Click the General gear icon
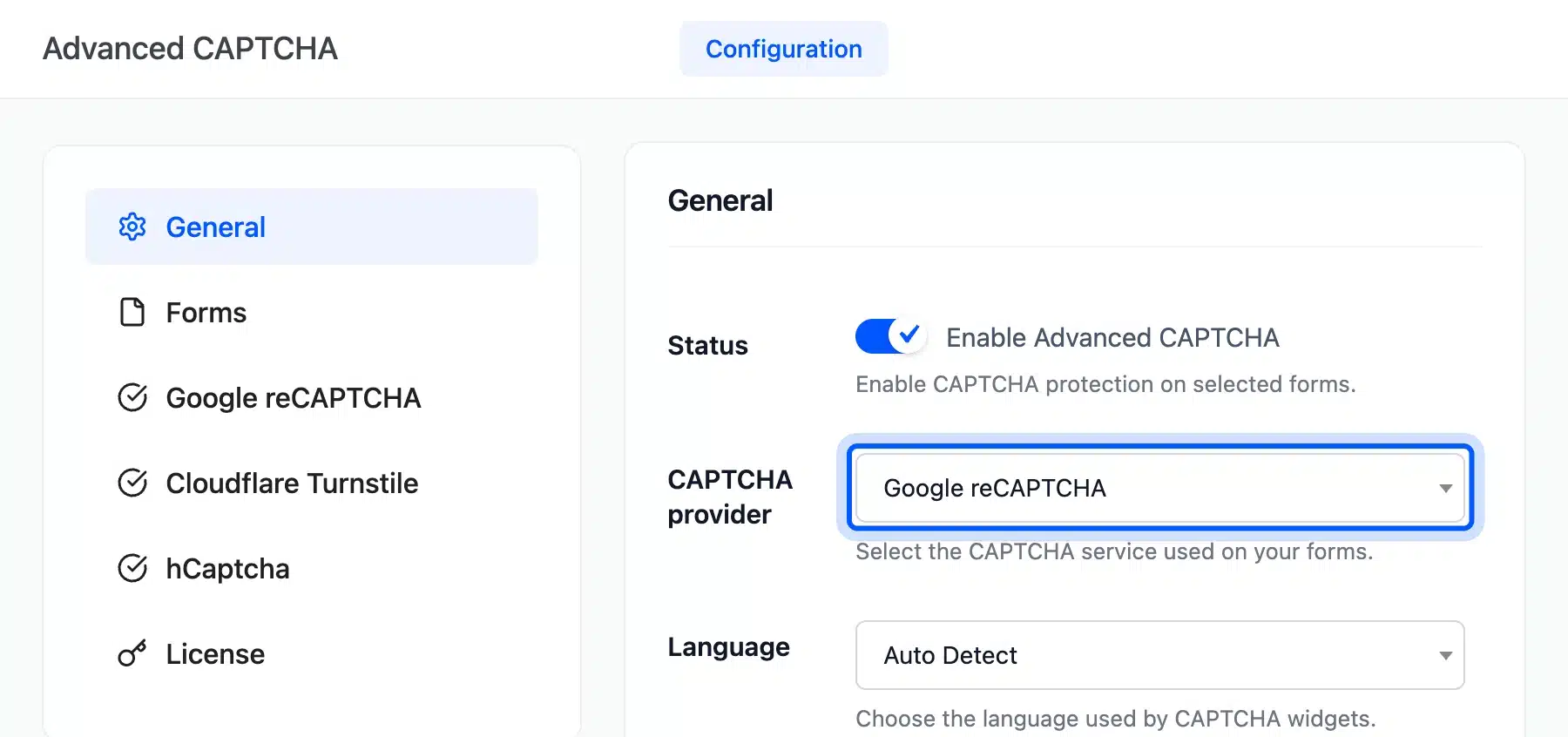The width and height of the screenshot is (1568, 737). (x=132, y=227)
